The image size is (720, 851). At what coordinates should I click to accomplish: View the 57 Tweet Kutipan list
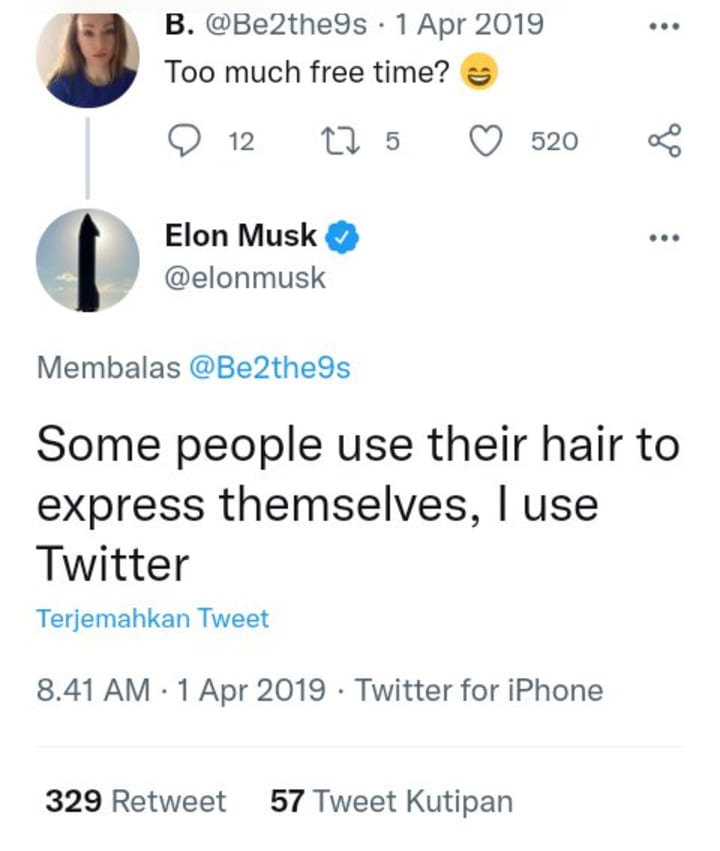point(391,801)
